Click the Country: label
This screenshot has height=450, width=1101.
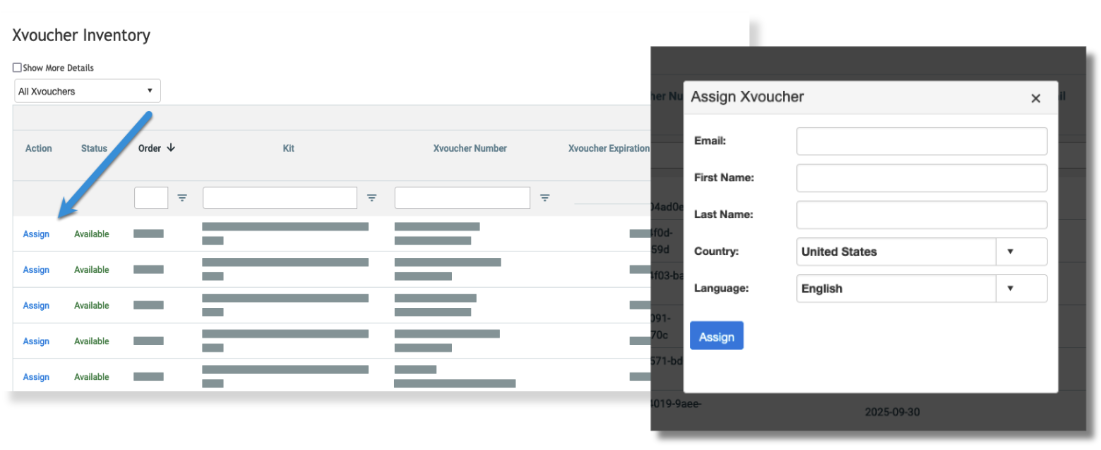tap(716, 251)
